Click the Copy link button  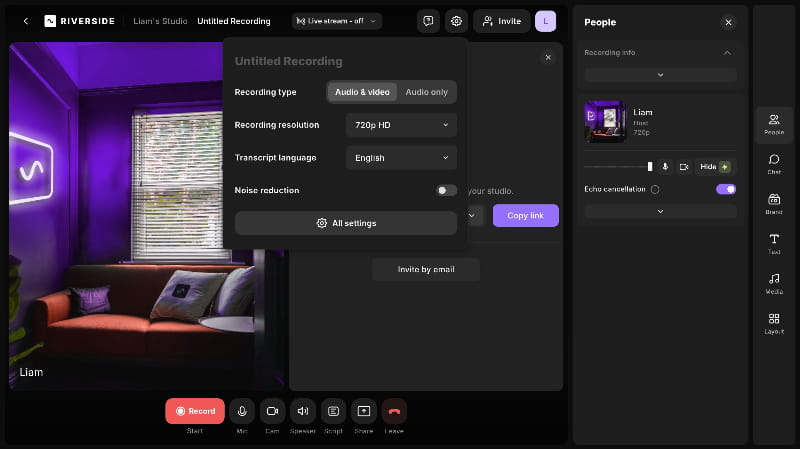pyautogui.click(x=526, y=215)
